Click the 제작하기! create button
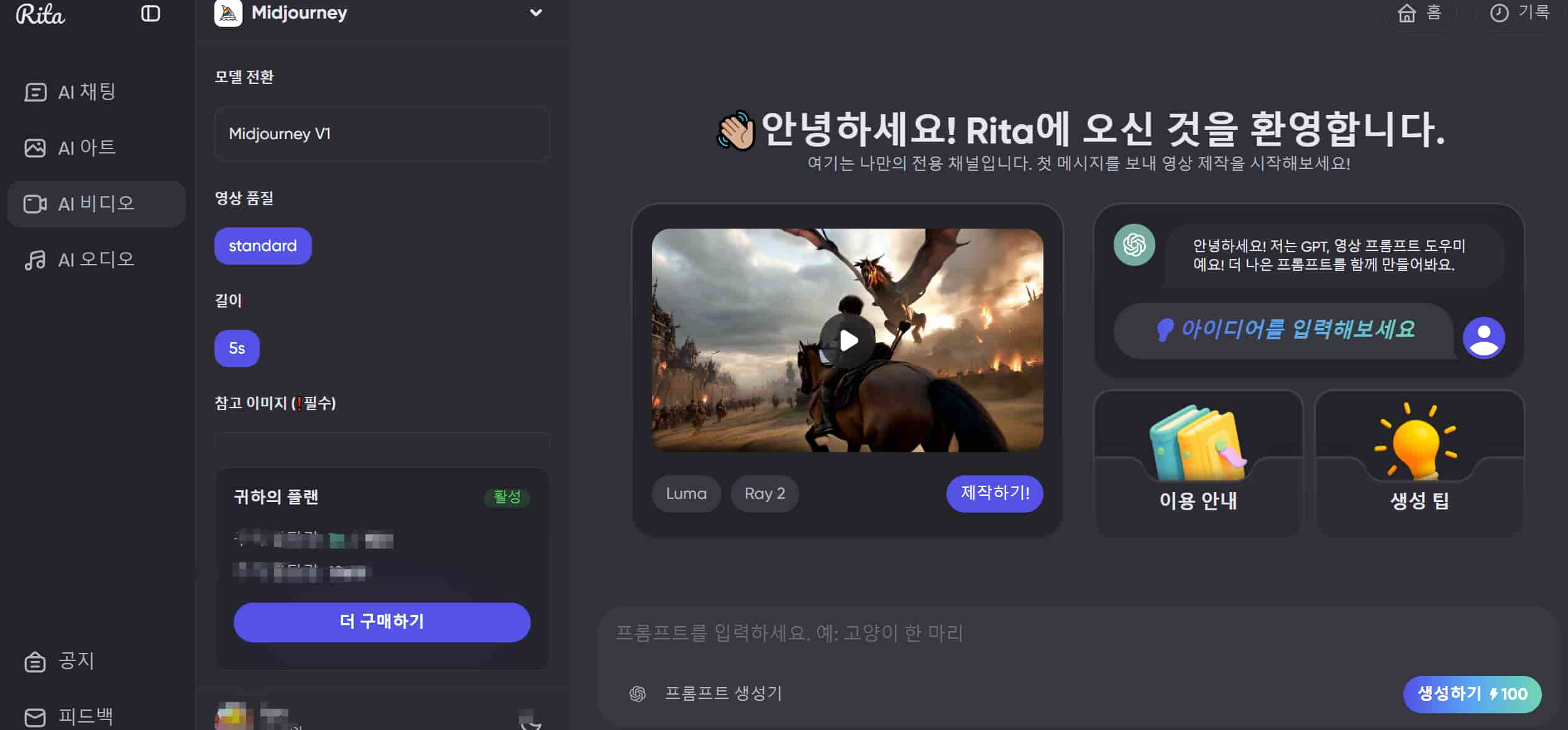 pos(994,493)
